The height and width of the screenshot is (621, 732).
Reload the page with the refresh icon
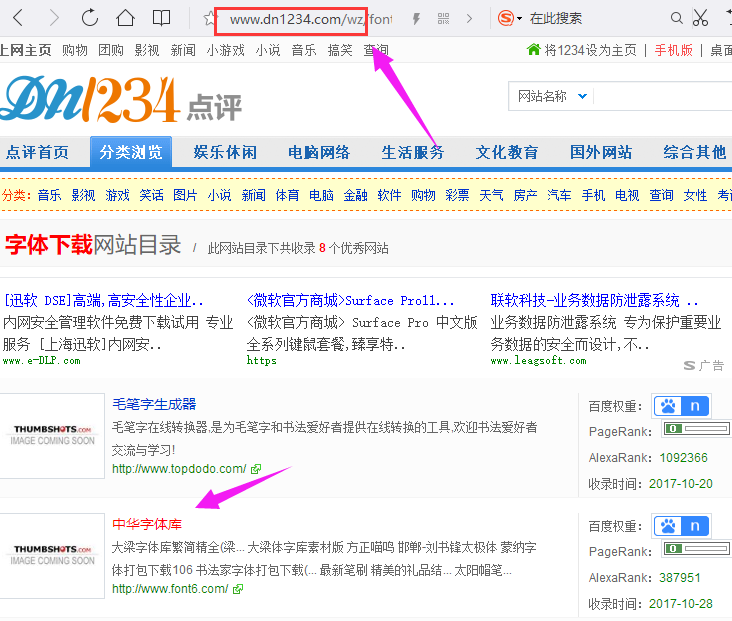tap(90, 18)
